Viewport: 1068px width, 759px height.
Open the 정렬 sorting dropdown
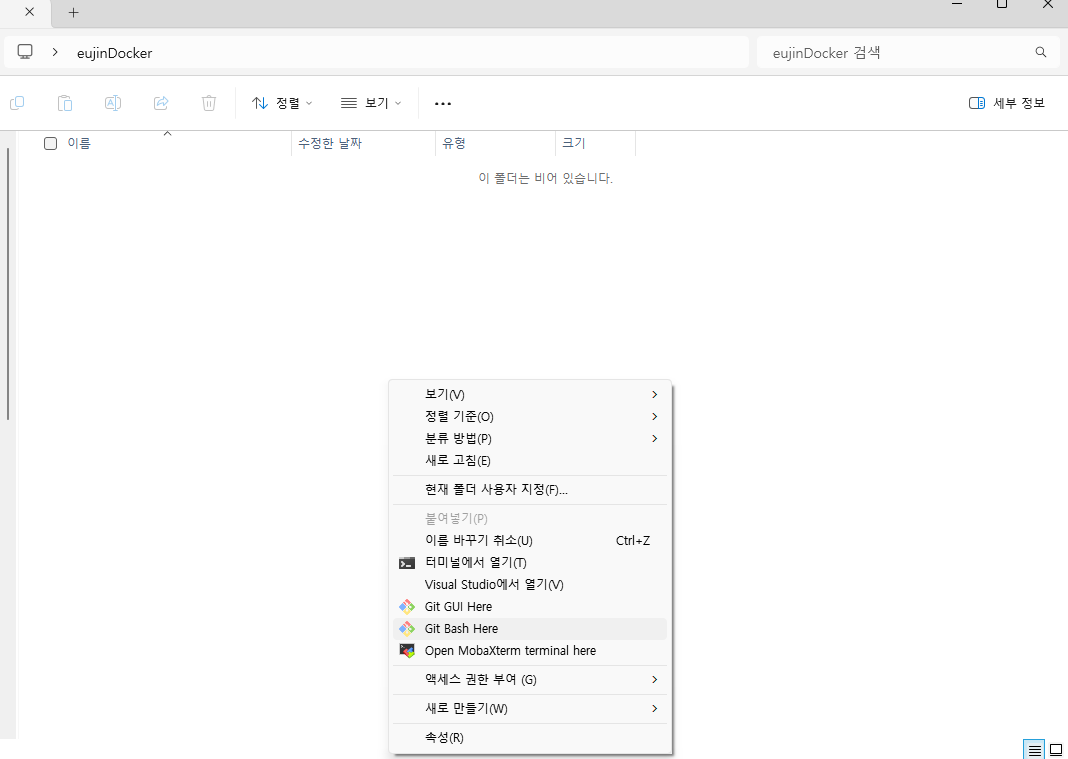pos(281,103)
